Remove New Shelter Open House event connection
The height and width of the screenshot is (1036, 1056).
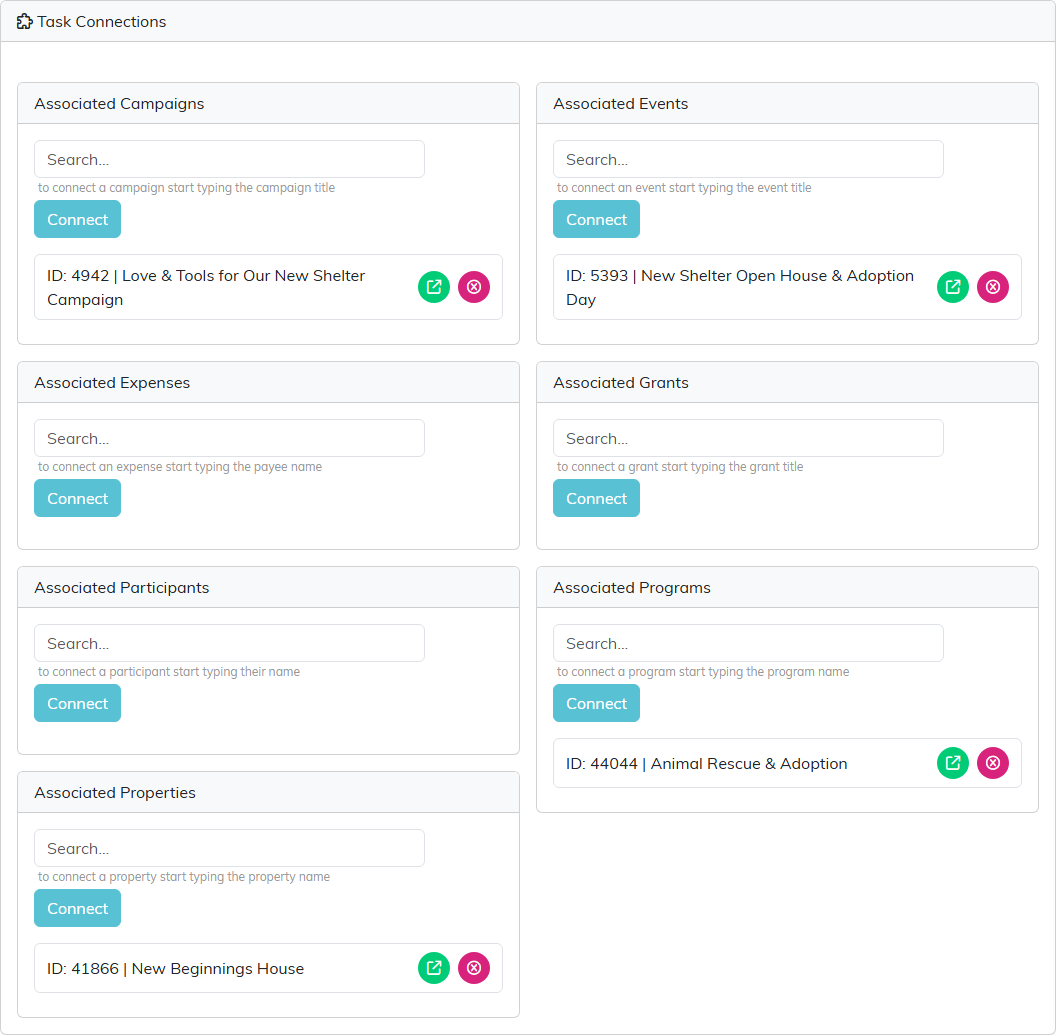tap(993, 287)
